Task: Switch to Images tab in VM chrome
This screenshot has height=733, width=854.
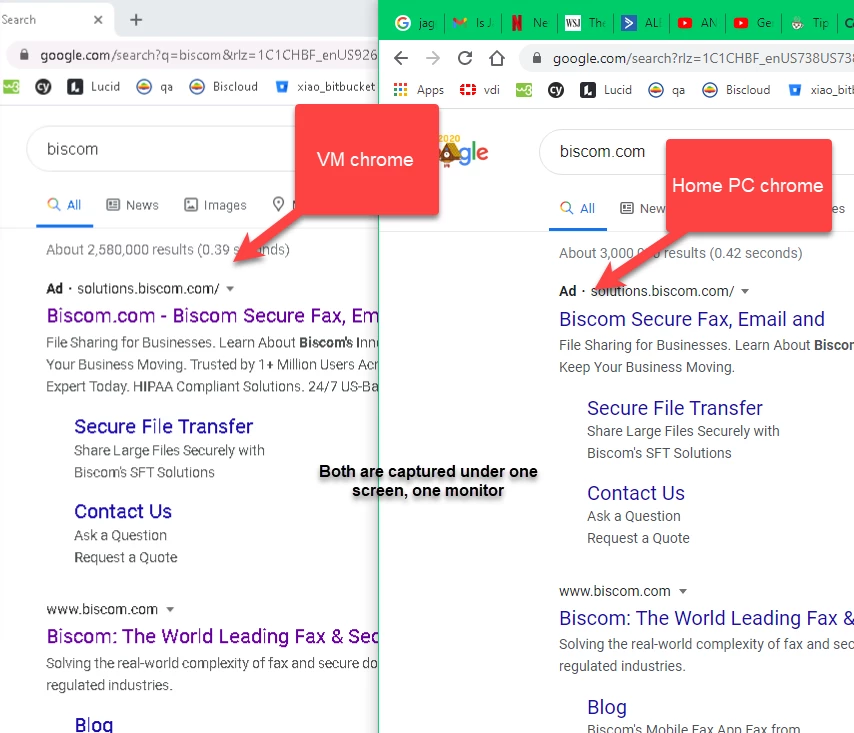Action: (215, 205)
